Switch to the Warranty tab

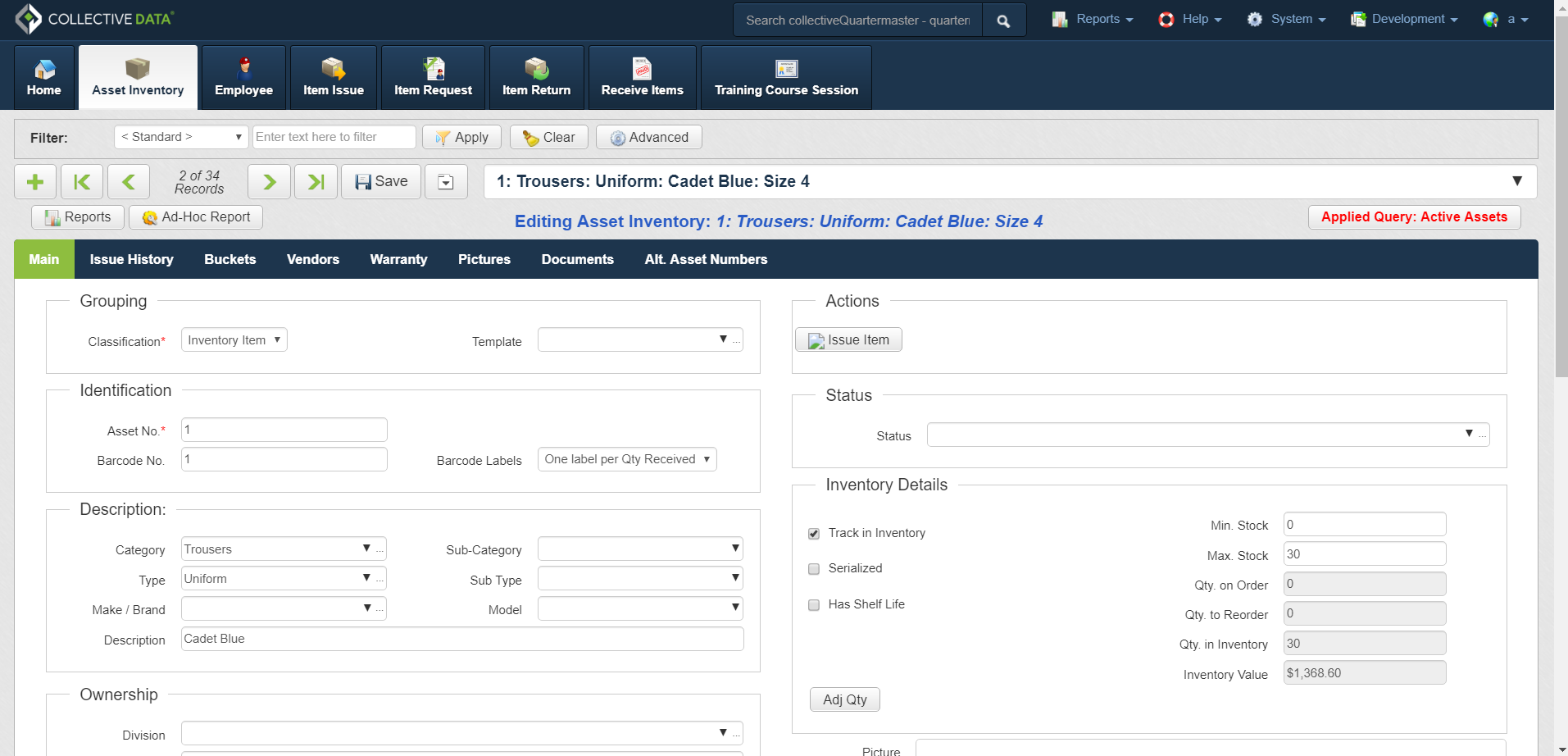tap(398, 259)
